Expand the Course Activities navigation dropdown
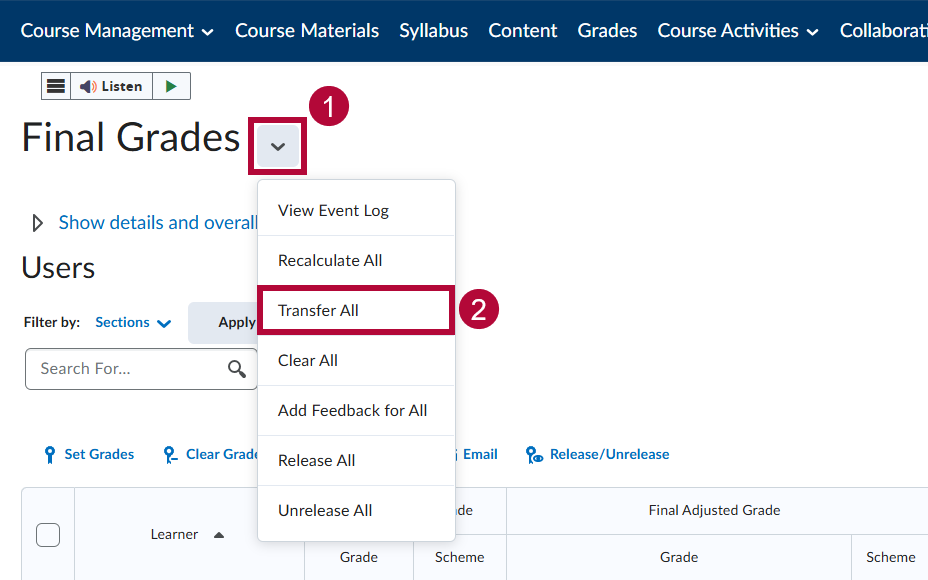The height and width of the screenshot is (580, 928). (737, 31)
